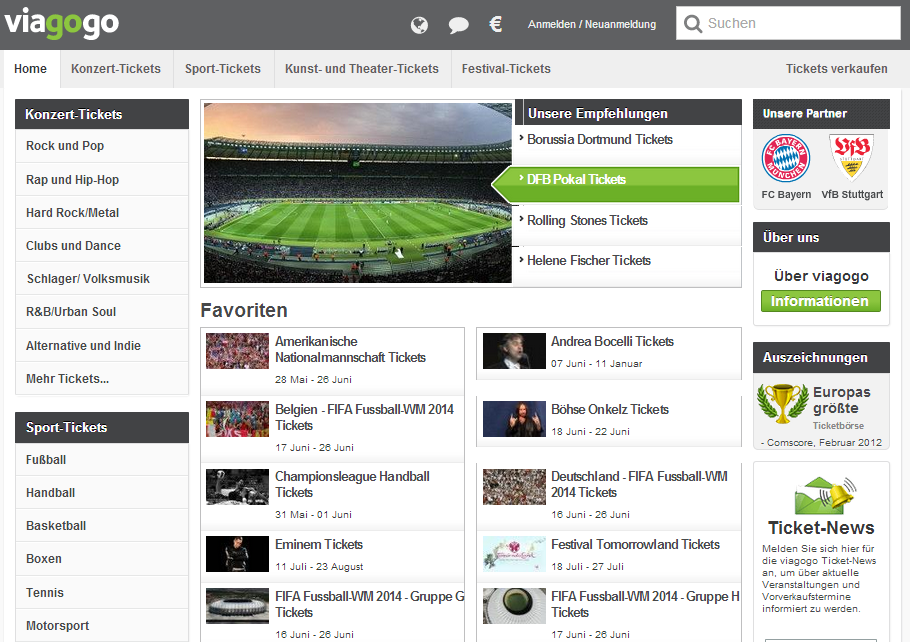This screenshot has width=910, height=642.
Task: Click the speech bubble chat icon
Action: pos(458,25)
